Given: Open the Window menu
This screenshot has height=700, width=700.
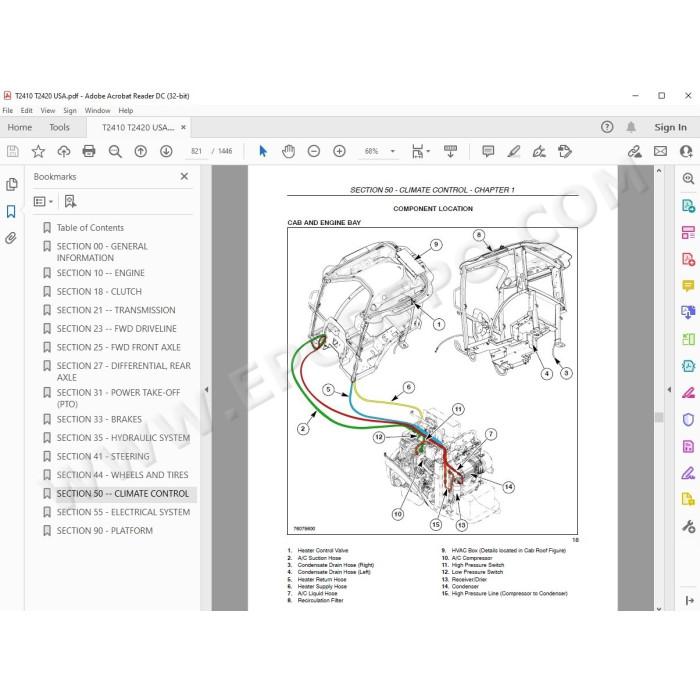Looking at the screenshot, I should [x=97, y=110].
